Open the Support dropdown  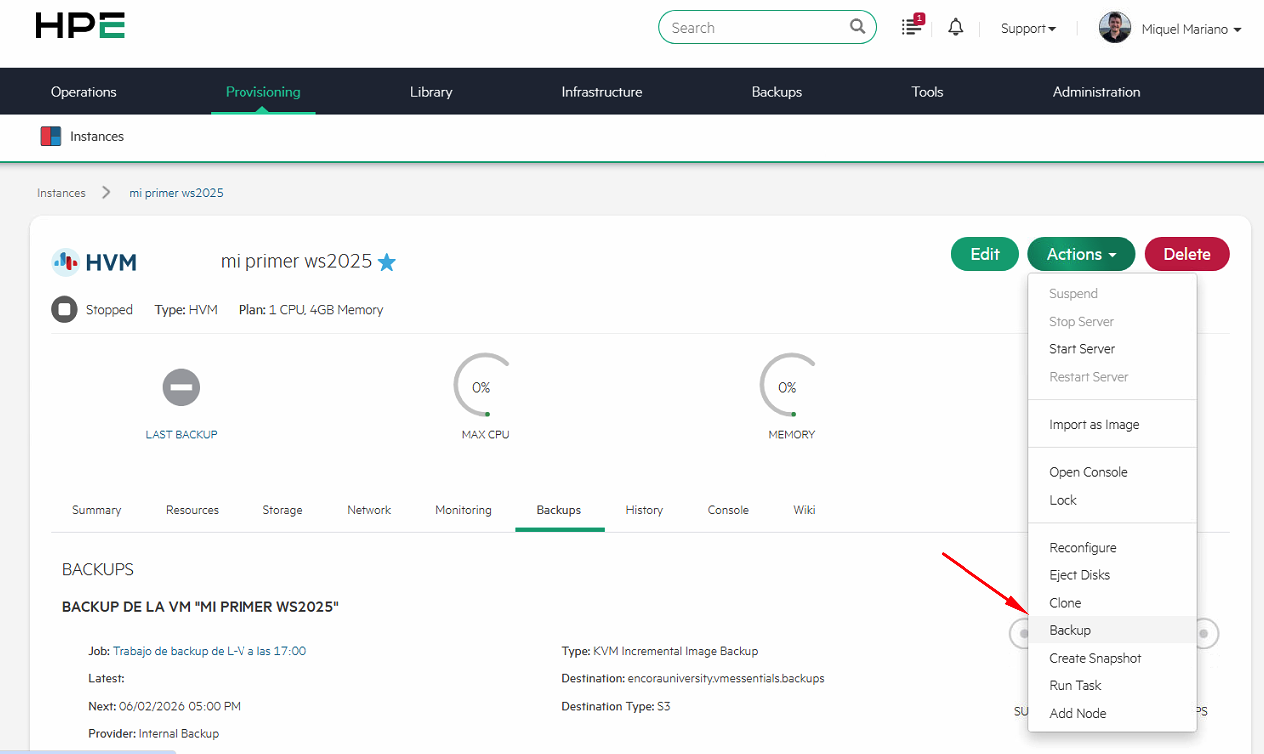point(1027,28)
